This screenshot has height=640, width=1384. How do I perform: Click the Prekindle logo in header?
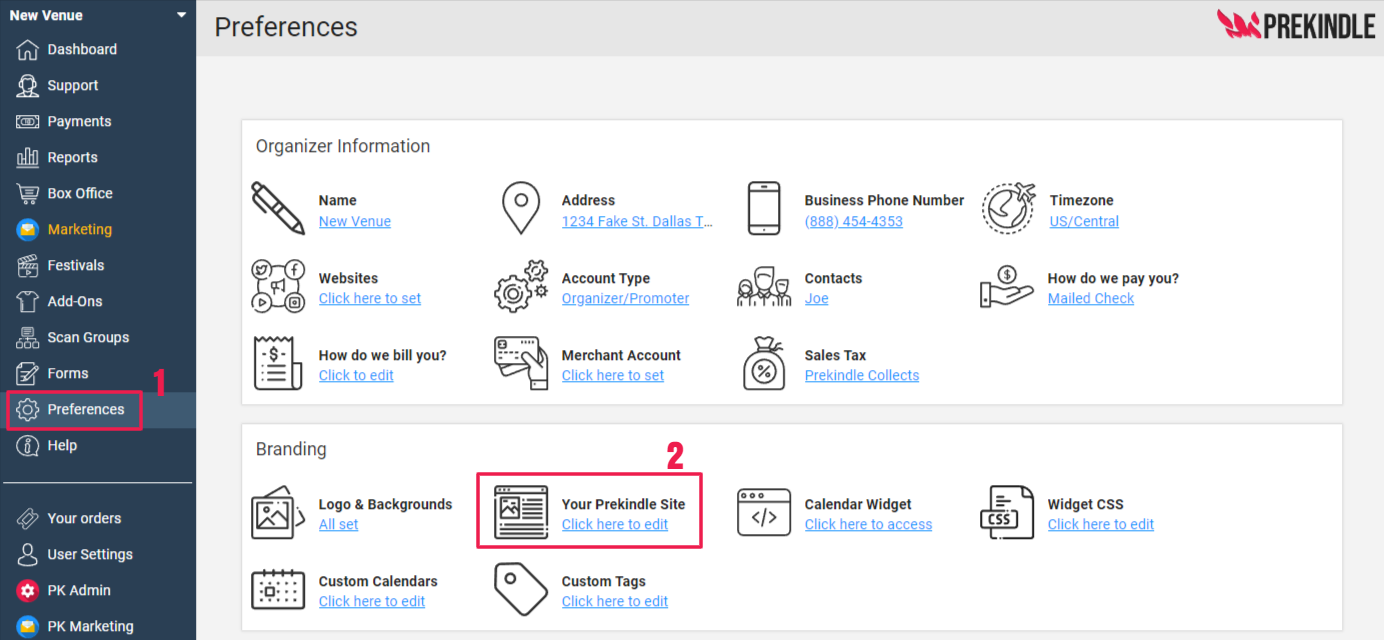point(1296,26)
